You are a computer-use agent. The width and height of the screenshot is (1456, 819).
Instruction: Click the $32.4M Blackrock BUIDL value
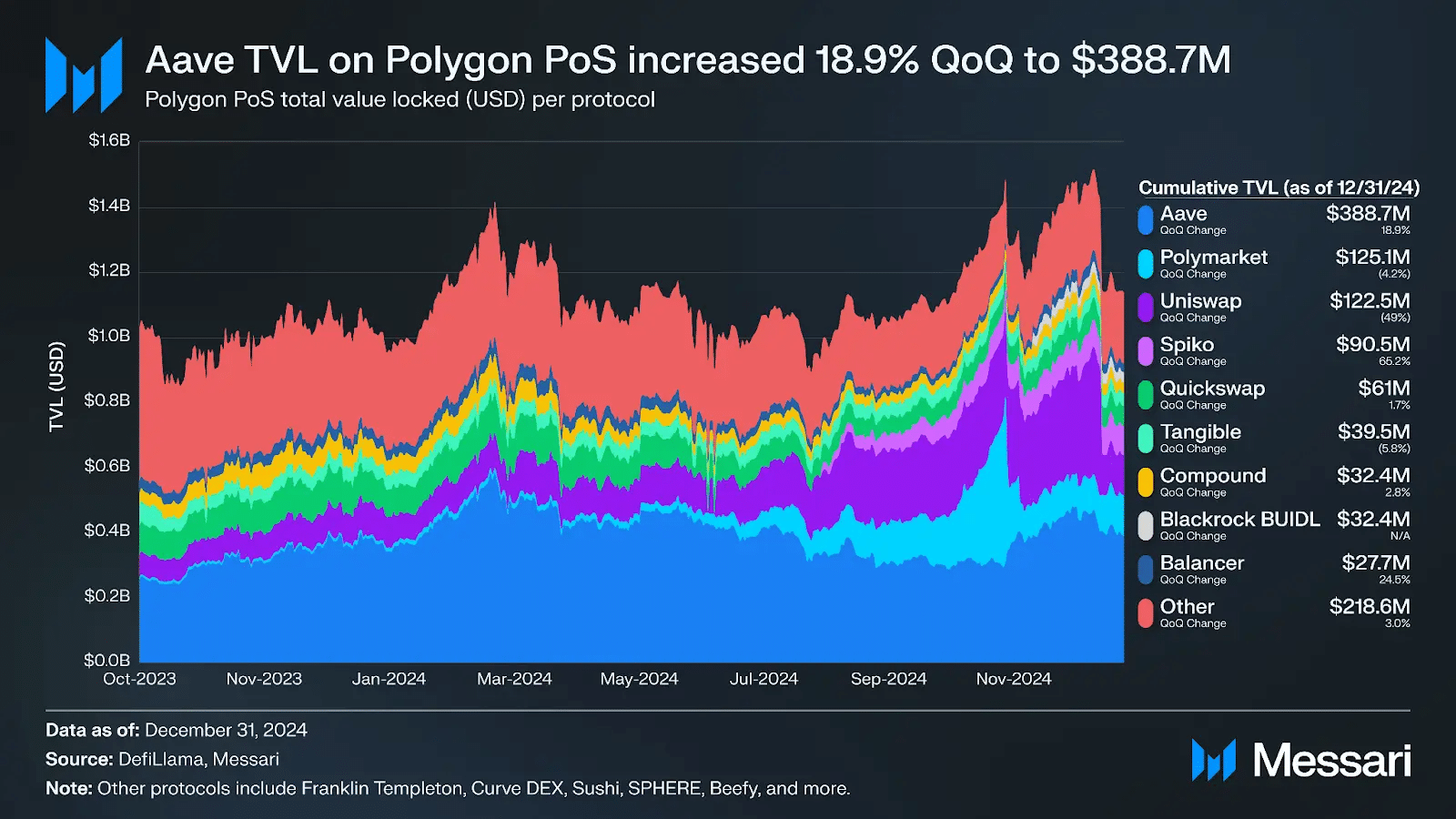click(1373, 520)
